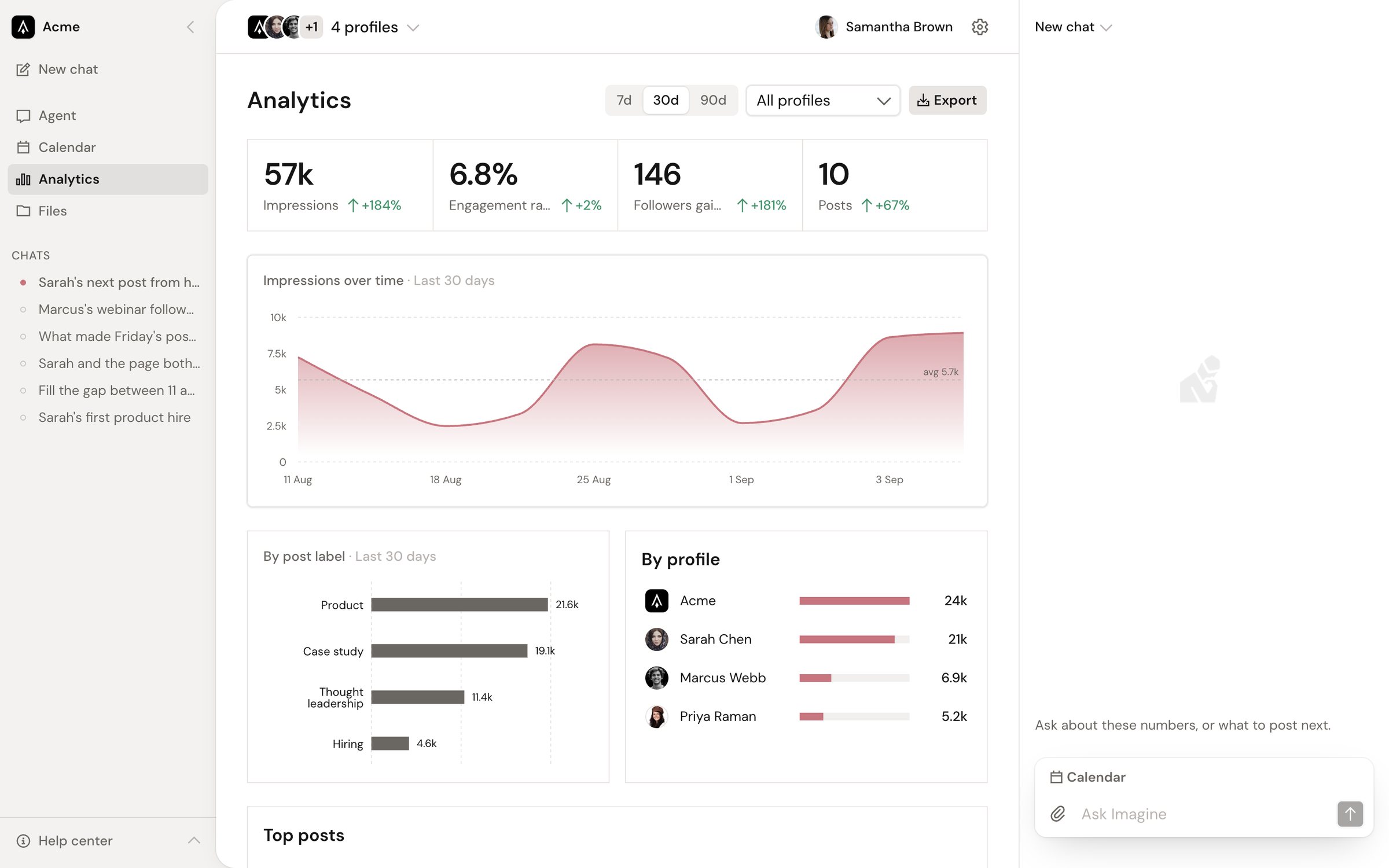Screen dimensions: 1389x868
Task: Expand the 4 profiles selector
Action: coord(333,27)
